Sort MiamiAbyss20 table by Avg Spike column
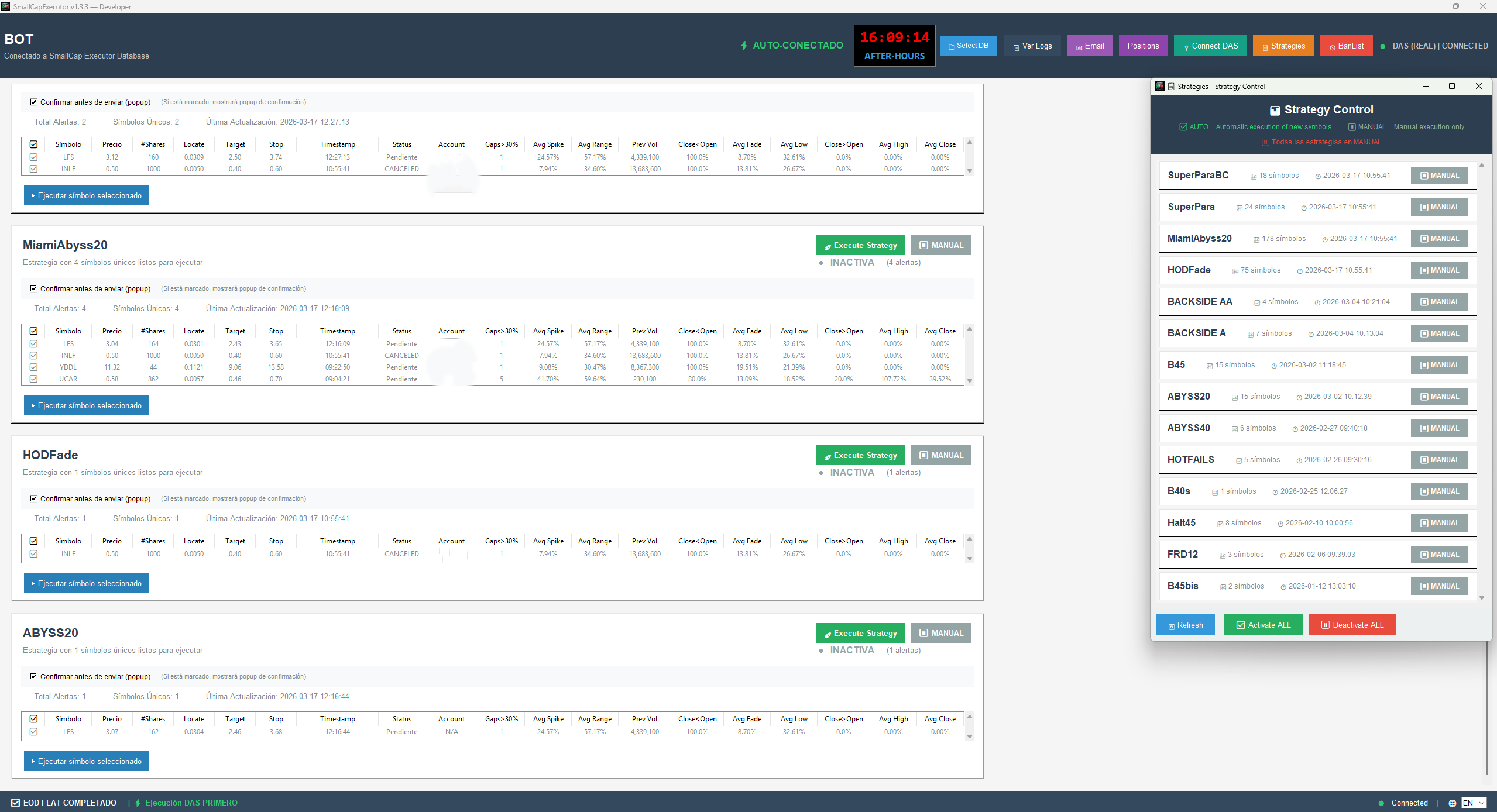 point(548,331)
